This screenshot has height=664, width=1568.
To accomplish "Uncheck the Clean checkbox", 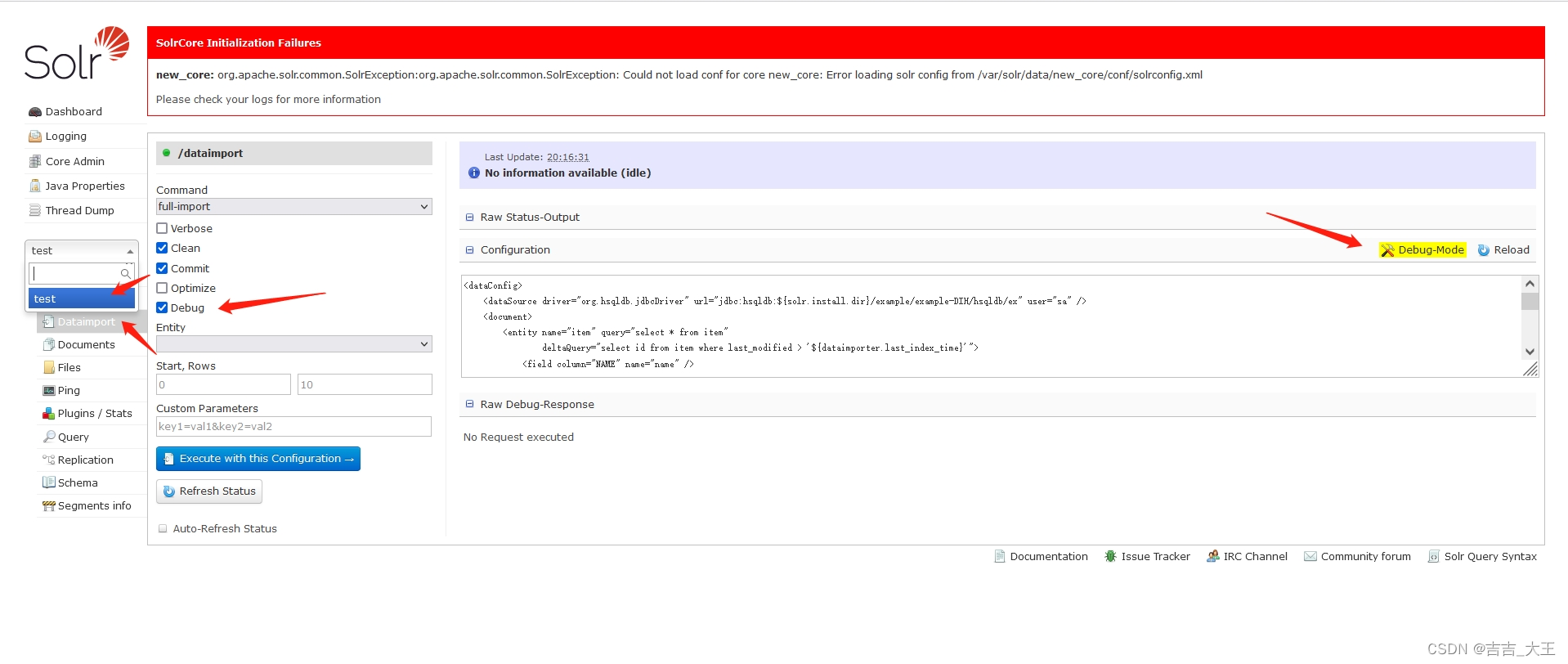I will [x=162, y=248].
